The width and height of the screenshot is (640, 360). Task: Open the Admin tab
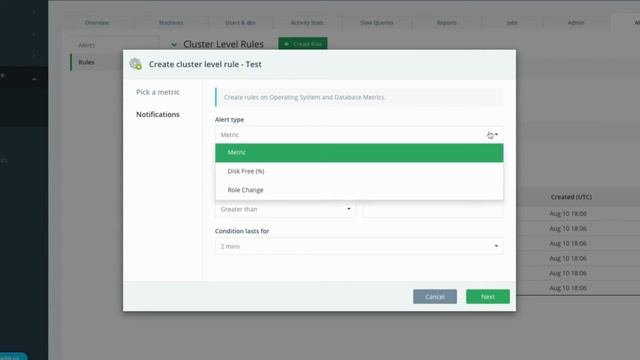point(576,23)
